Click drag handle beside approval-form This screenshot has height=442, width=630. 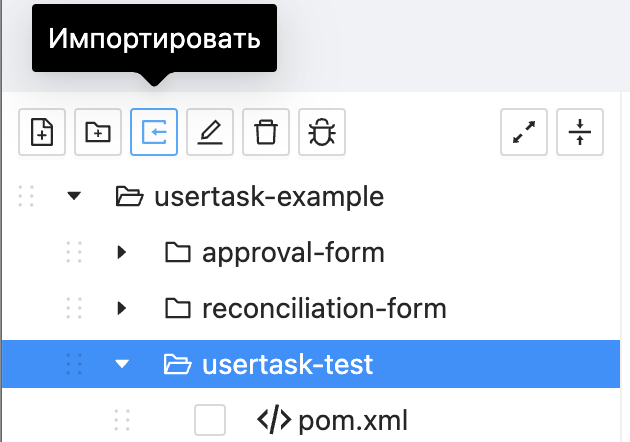(73, 252)
